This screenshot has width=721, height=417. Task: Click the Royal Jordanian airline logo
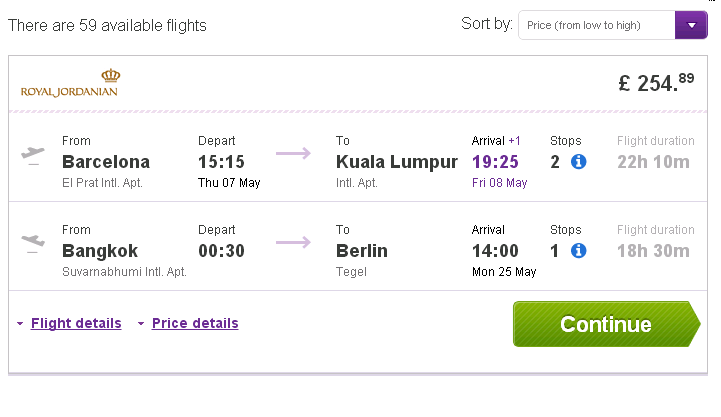coord(69,83)
